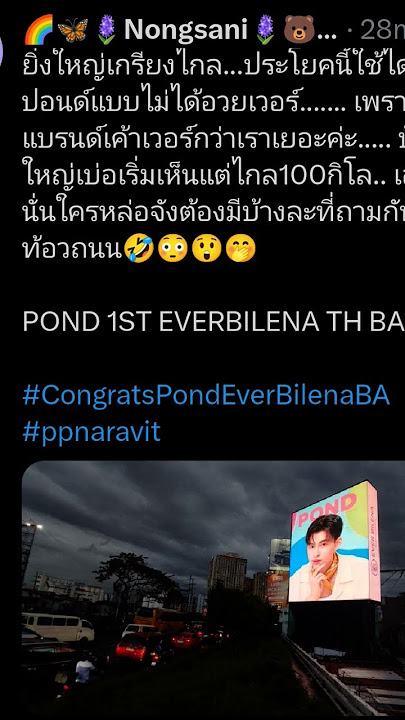Click the purple hyacinth emoji after Nongsani
The image size is (405, 720).
(264, 30)
